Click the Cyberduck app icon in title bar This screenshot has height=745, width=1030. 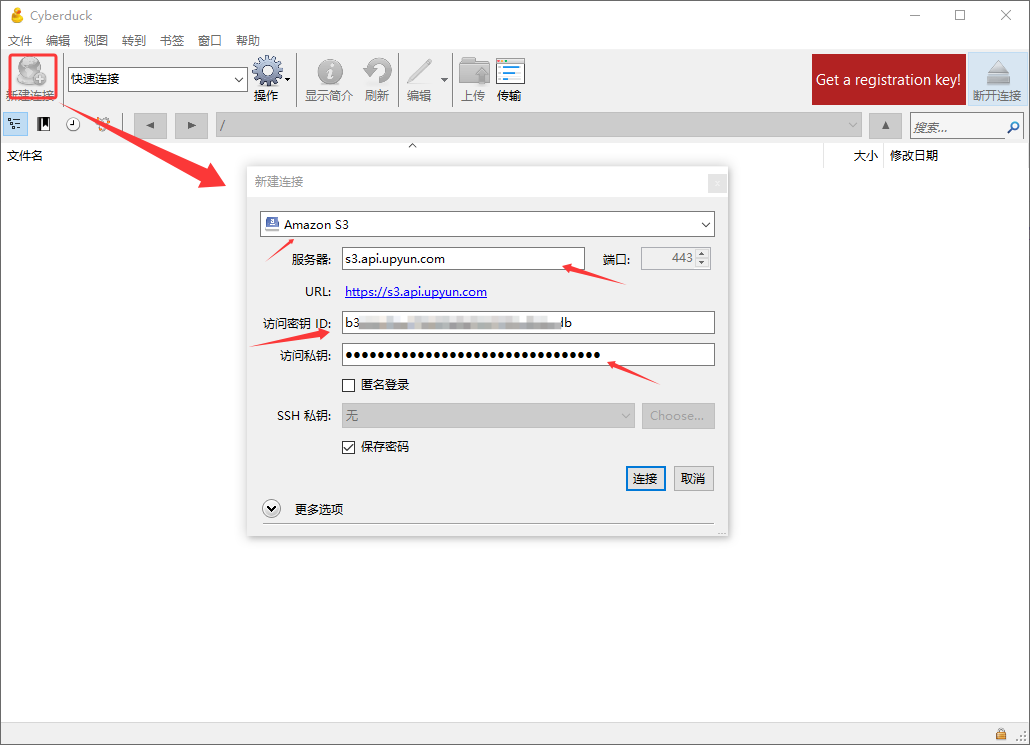point(17,15)
